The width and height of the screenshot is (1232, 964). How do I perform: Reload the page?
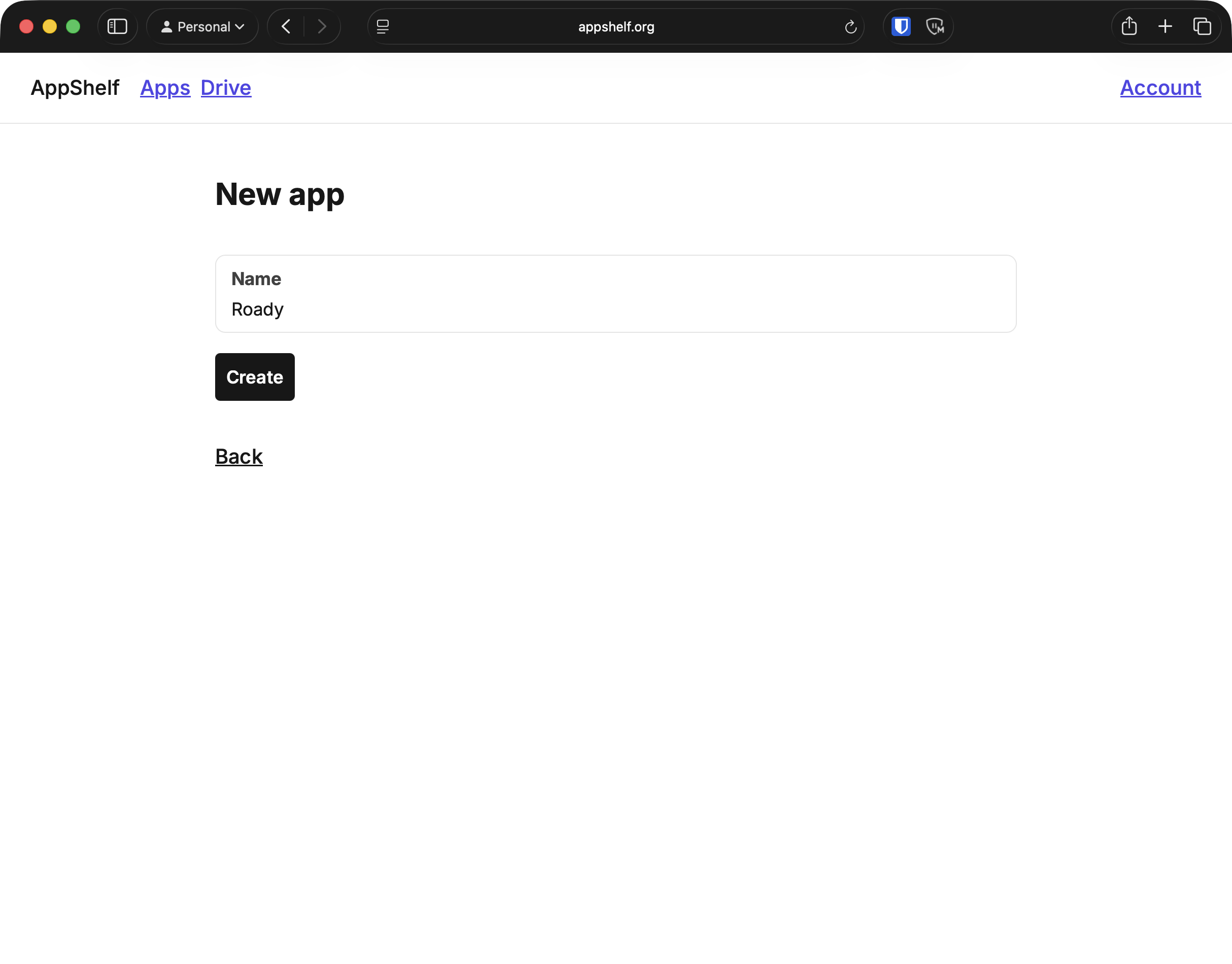[850, 26]
